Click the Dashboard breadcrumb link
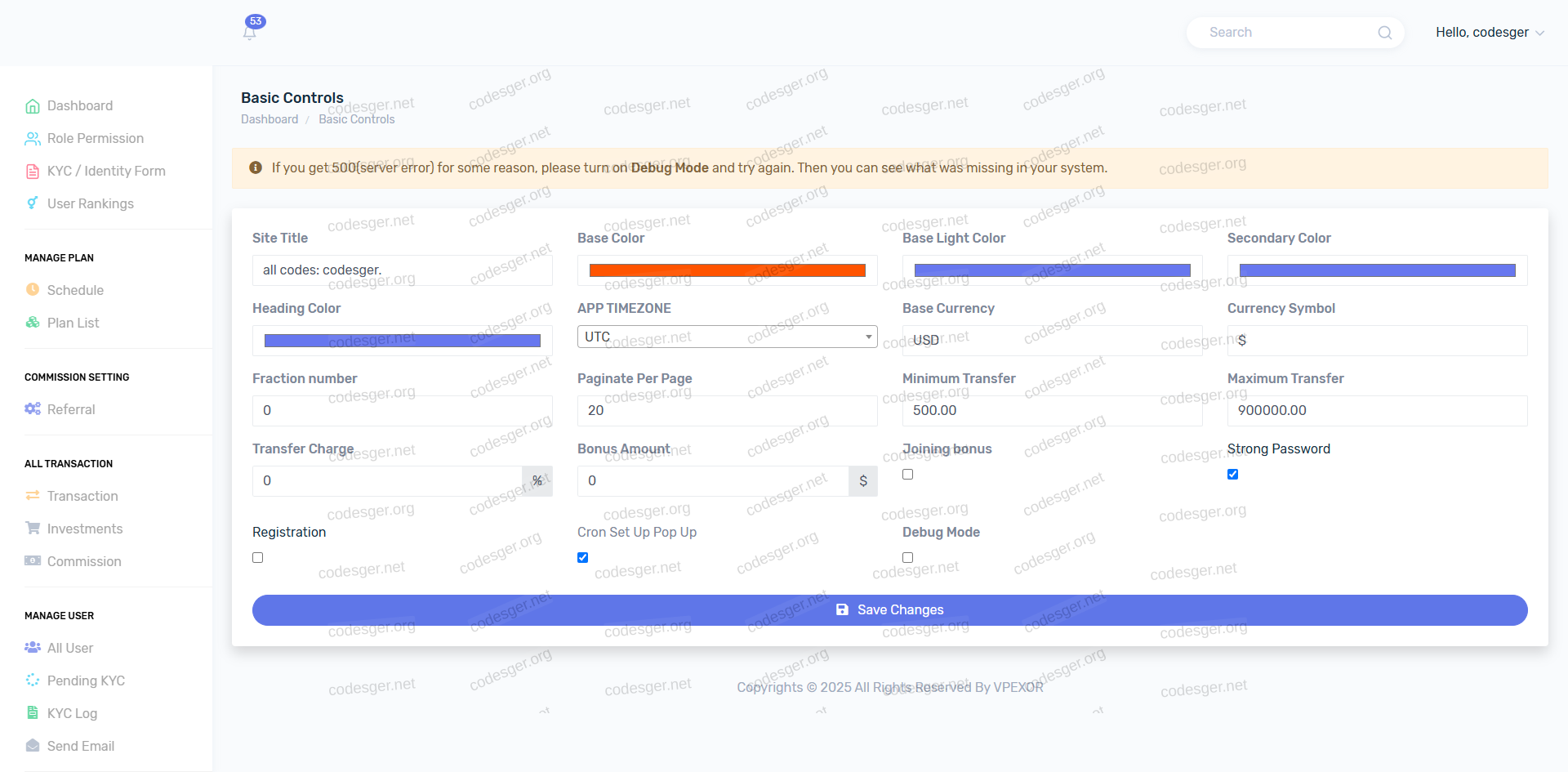Image resolution: width=1568 pixels, height=772 pixels. pyautogui.click(x=269, y=119)
